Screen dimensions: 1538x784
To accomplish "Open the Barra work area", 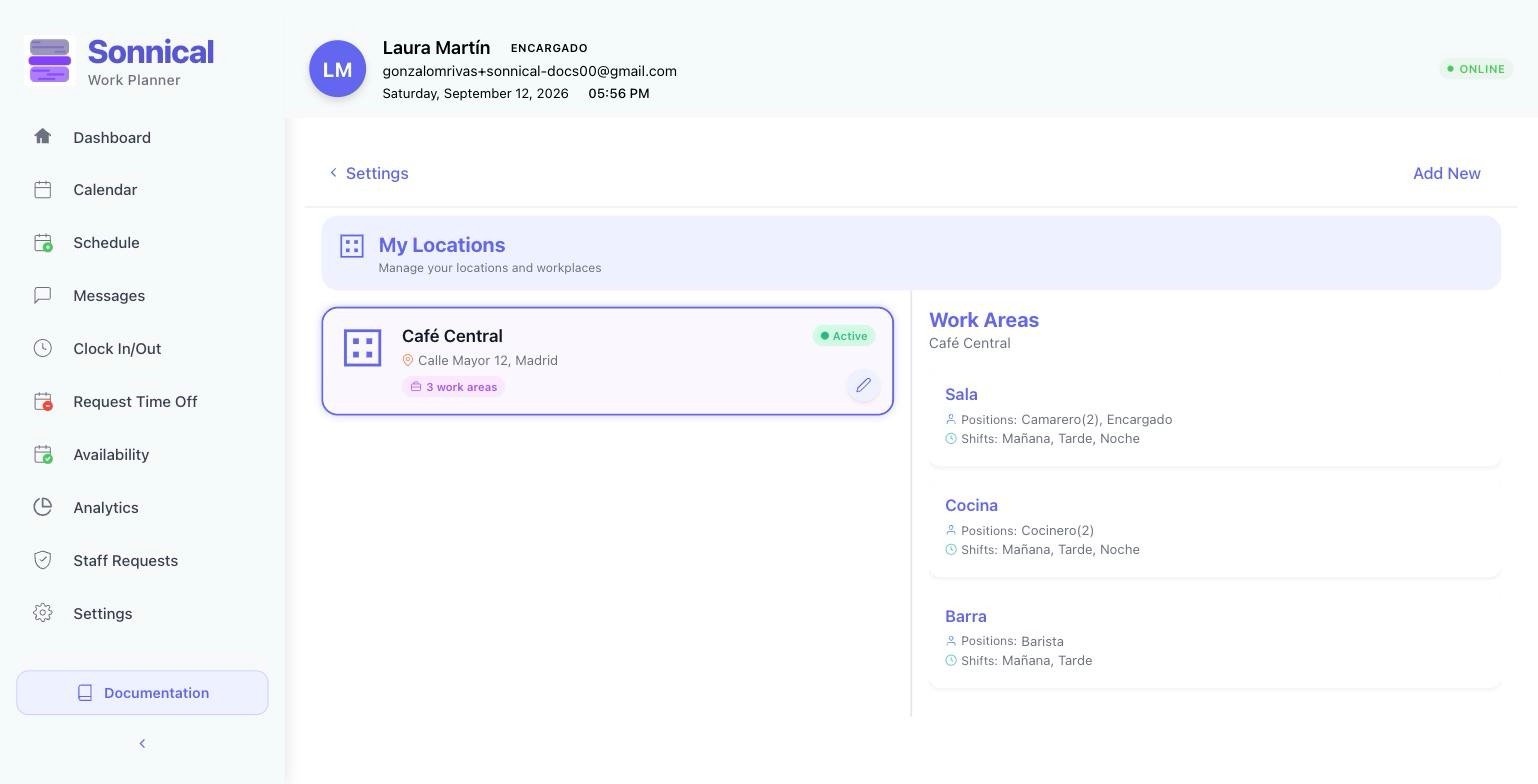I will coord(1215,638).
